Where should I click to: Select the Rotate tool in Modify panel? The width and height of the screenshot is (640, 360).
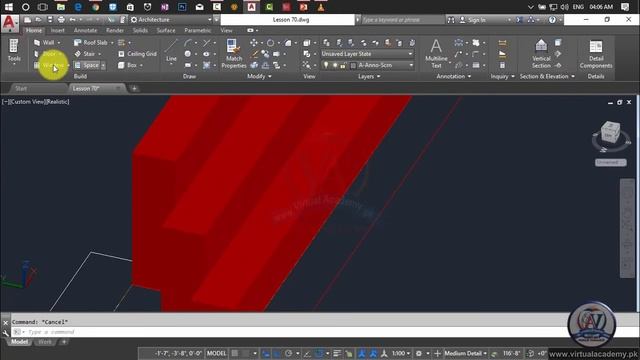pos(270,43)
